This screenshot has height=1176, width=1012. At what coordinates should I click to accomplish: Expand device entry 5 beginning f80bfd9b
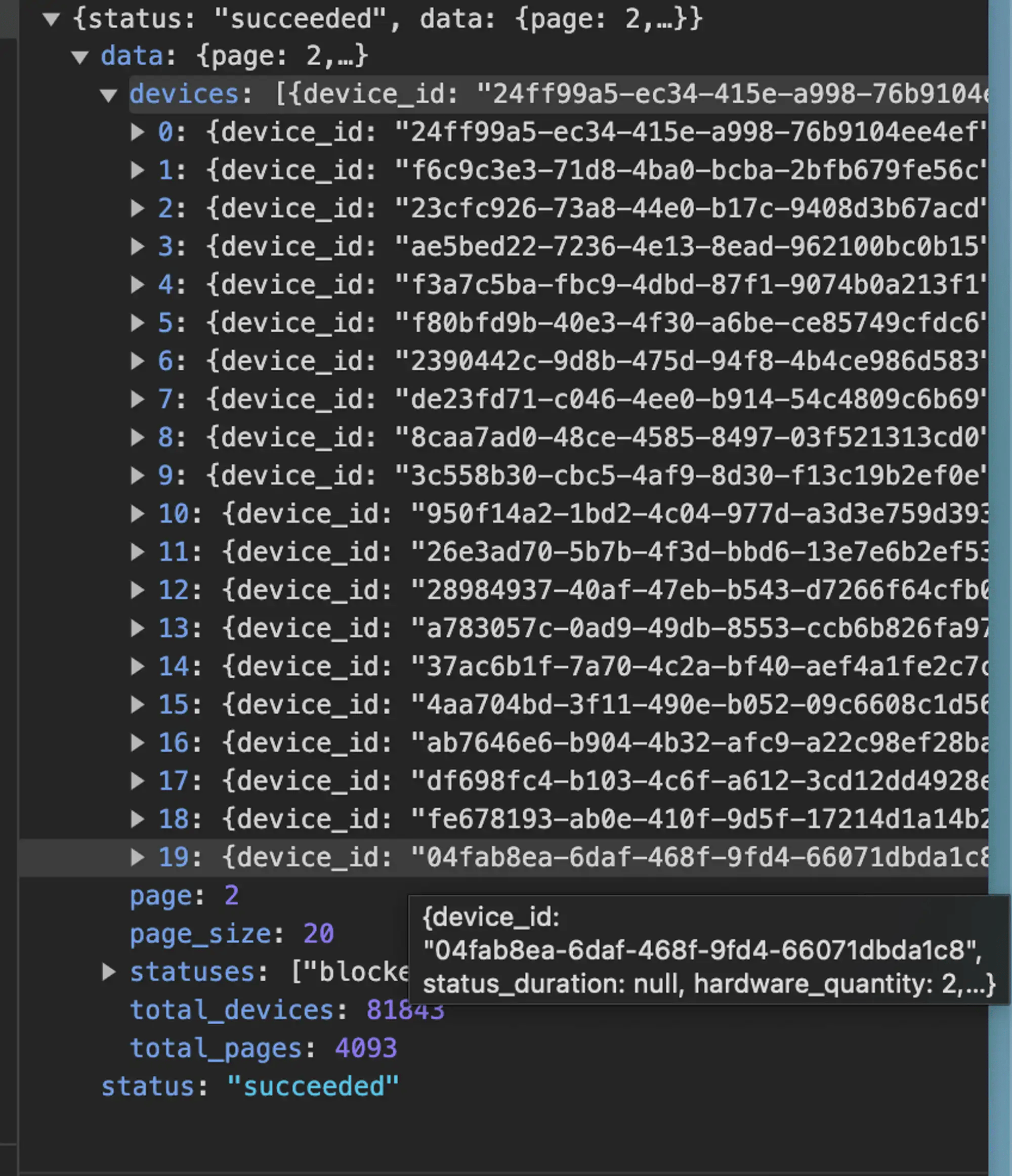pos(138,323)
